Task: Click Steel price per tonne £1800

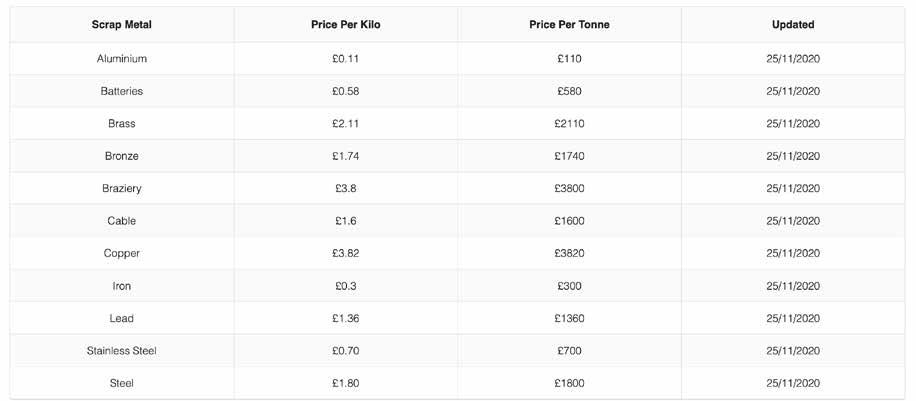Action: click(569, 383)
